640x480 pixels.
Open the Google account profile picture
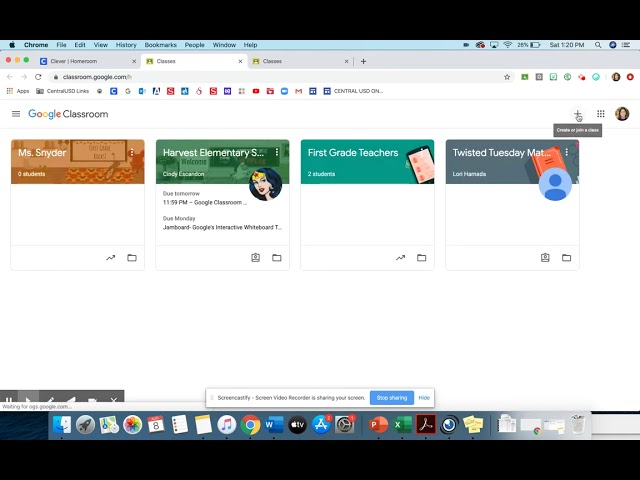point(622,114)
